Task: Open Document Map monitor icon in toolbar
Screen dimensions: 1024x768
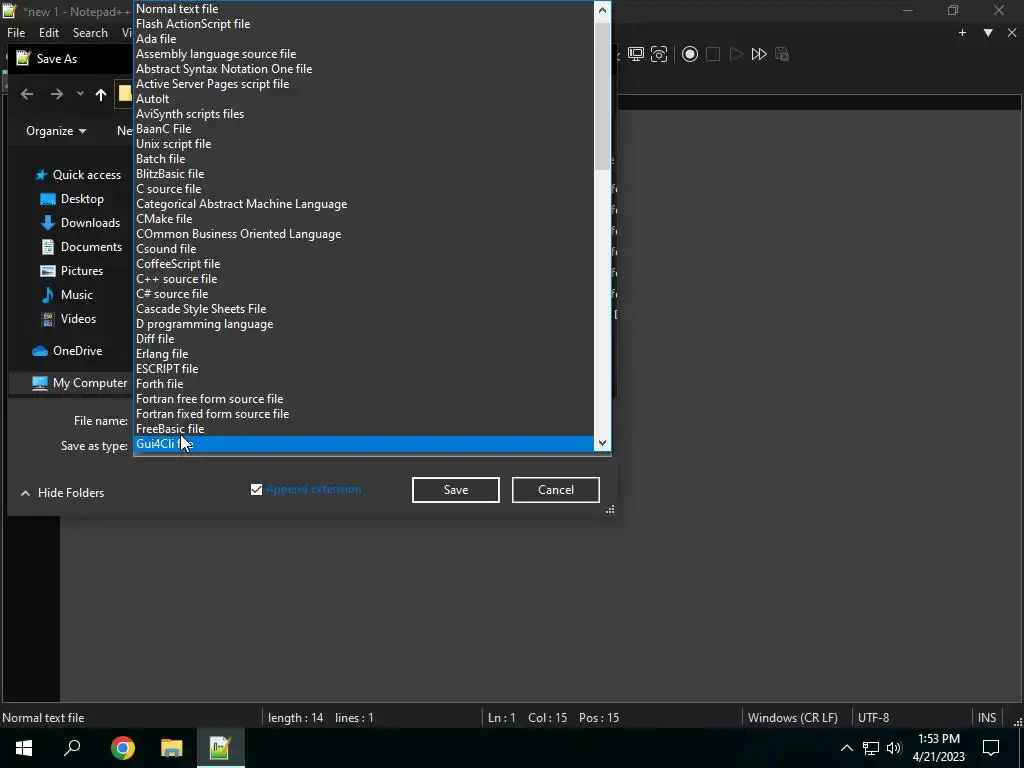Action: [x=635, y=54]
